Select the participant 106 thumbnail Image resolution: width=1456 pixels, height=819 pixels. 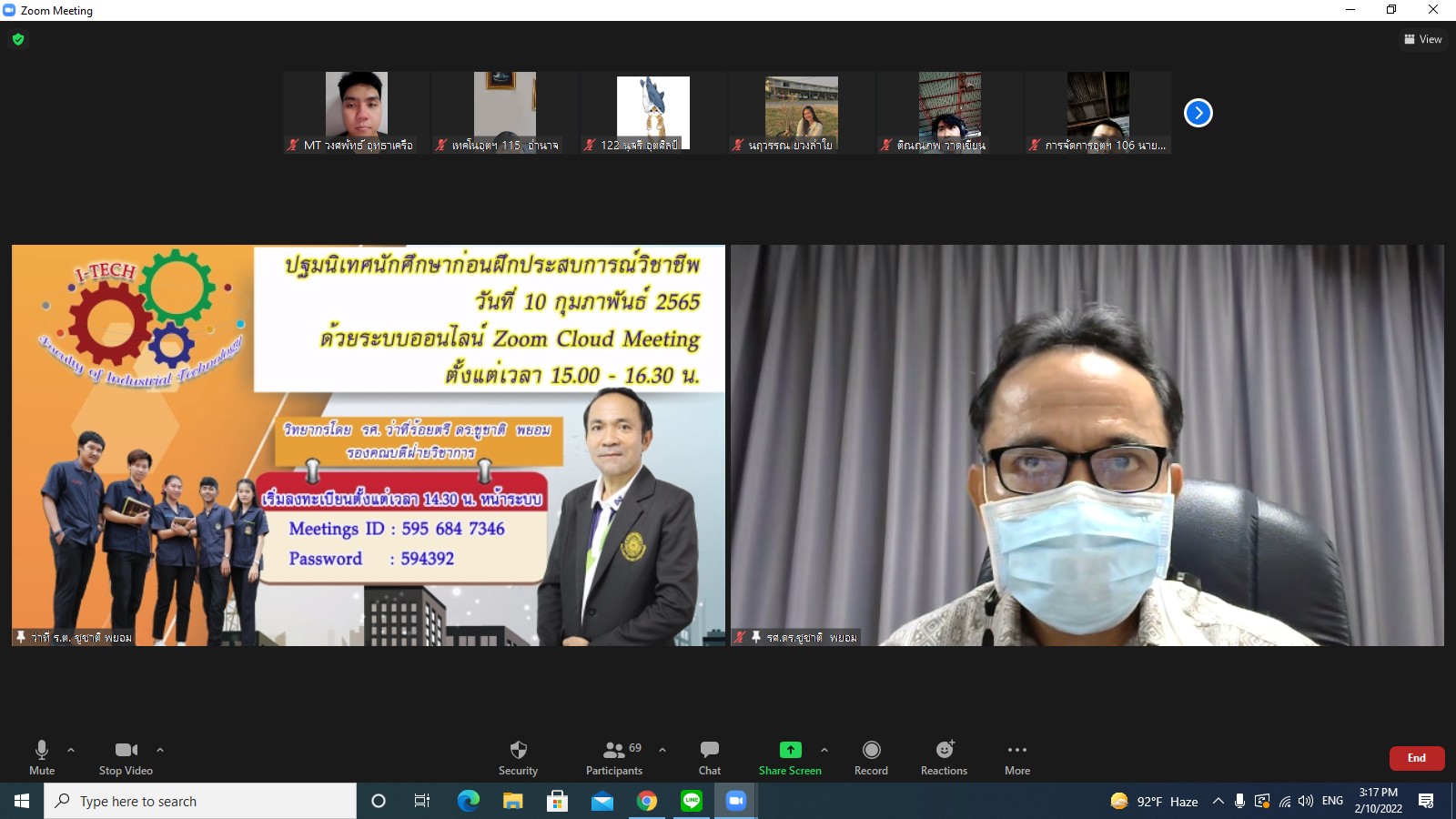point(1098,113)
